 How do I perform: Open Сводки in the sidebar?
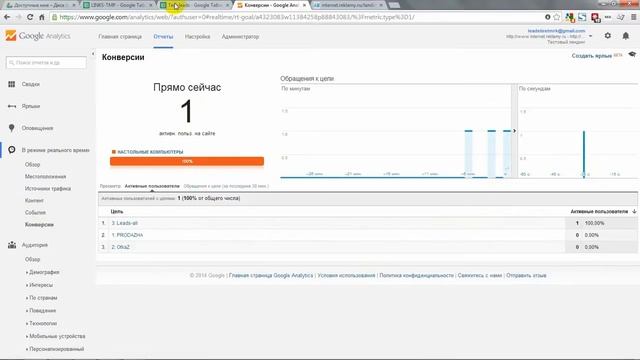tap(31, 84)
